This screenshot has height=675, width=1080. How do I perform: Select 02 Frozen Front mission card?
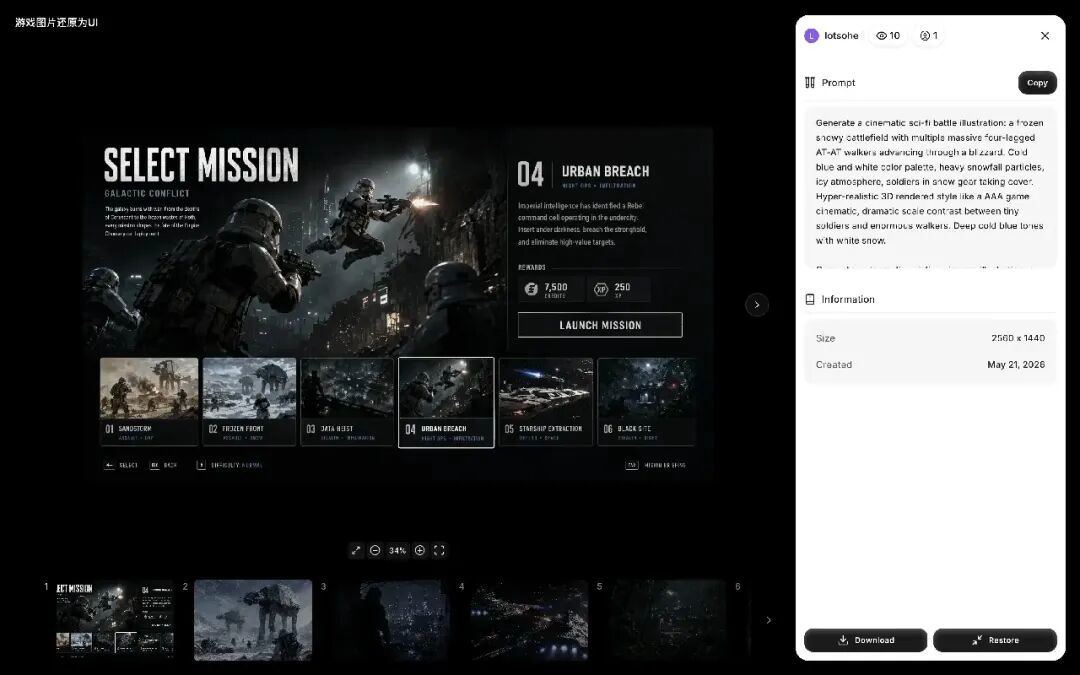(249, 402)
